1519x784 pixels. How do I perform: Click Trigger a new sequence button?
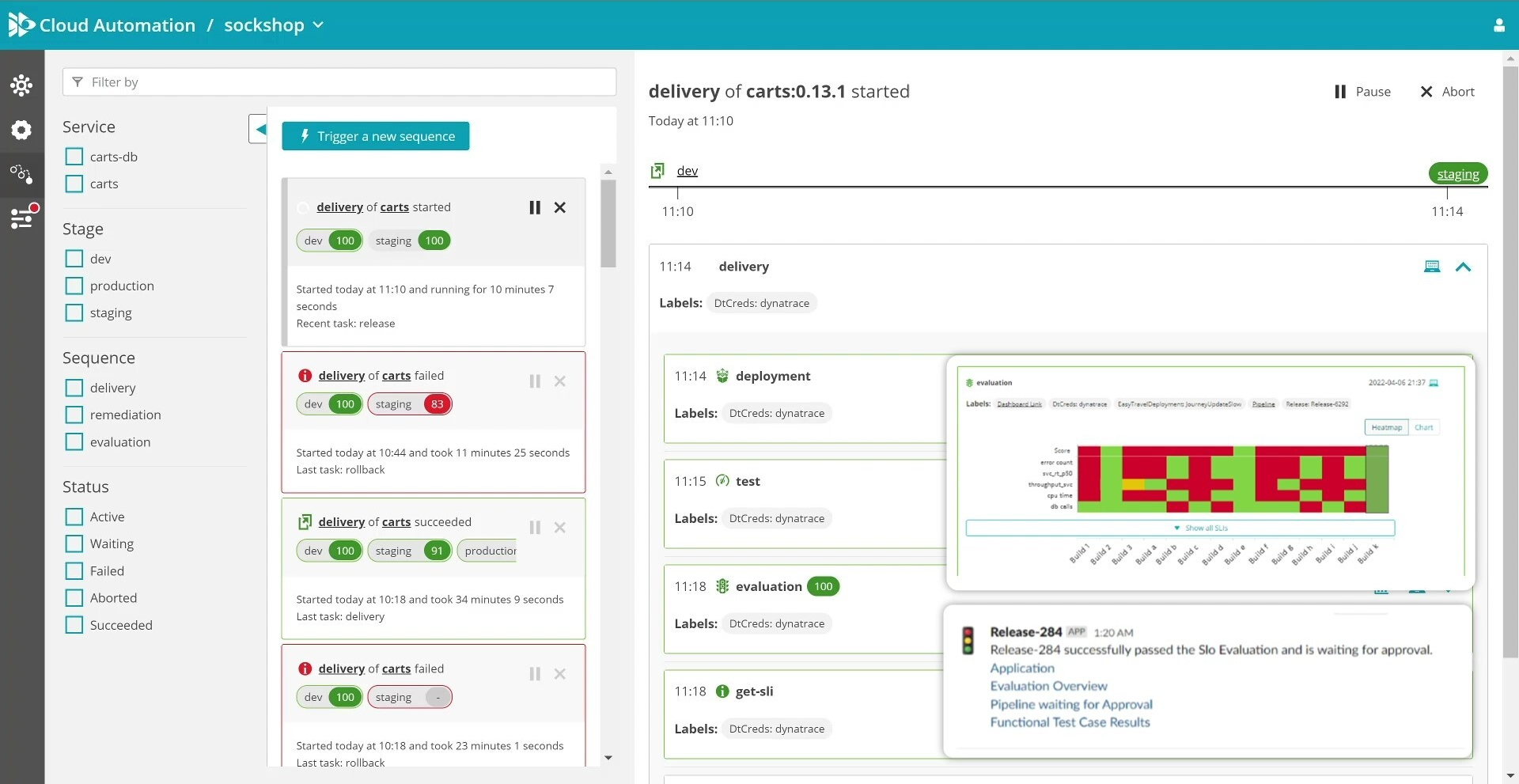coord(376,136)
